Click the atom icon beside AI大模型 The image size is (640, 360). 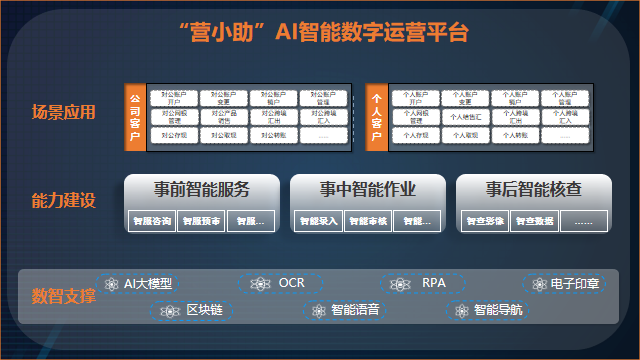click(111, 284)
